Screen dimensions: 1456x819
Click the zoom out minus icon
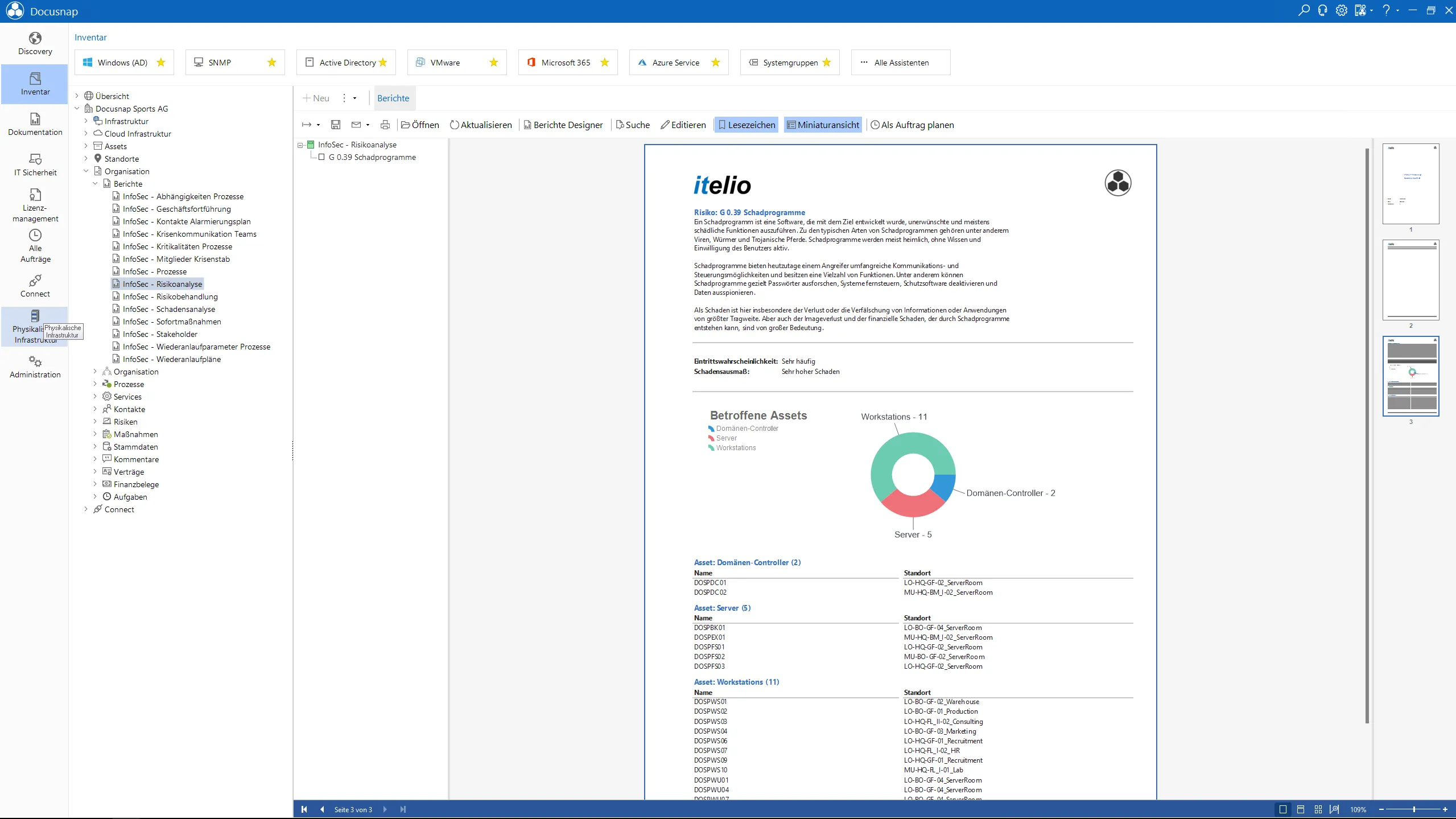(1381, 809)
